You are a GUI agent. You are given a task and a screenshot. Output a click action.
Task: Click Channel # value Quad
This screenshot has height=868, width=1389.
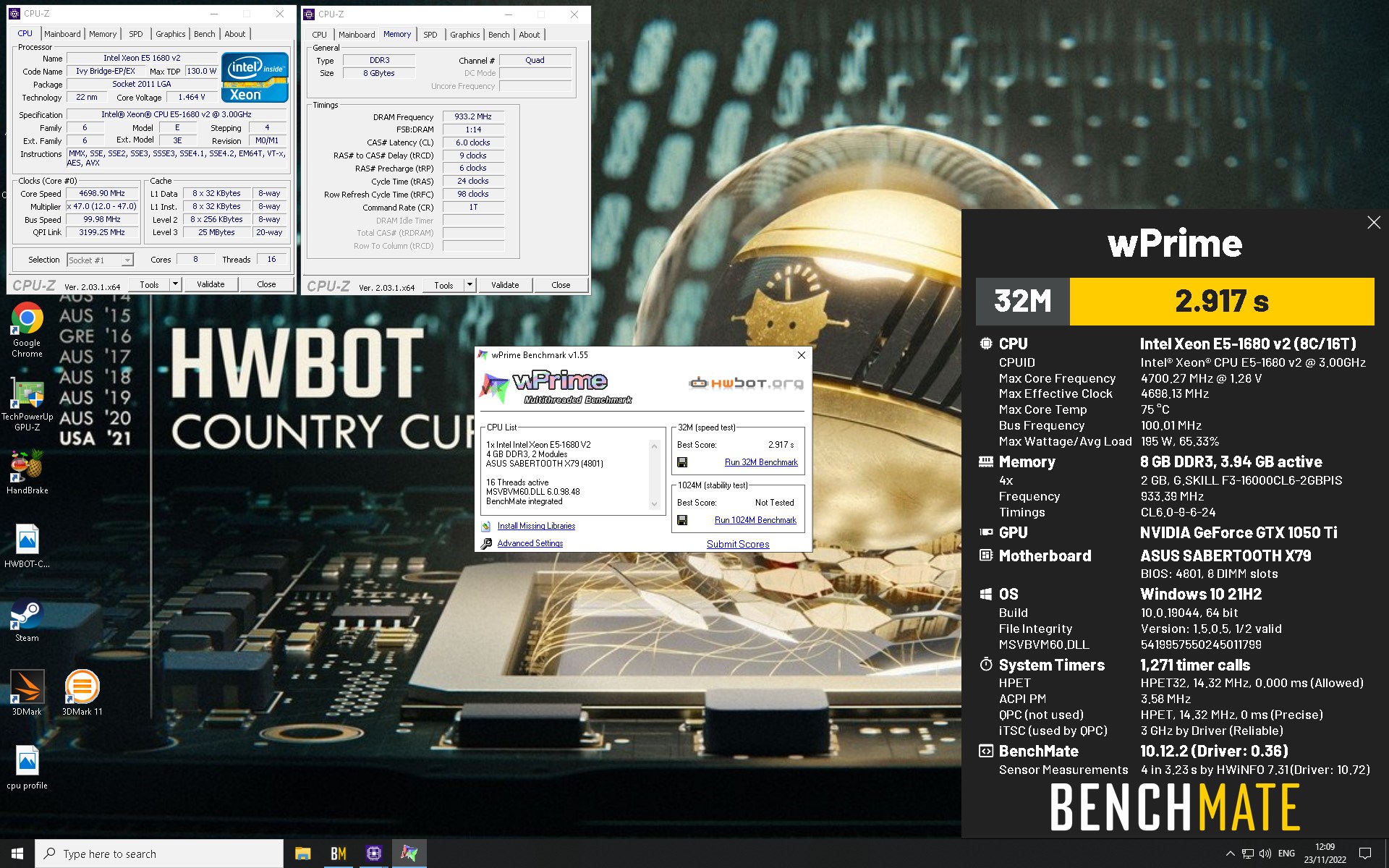tap(535, 60)
